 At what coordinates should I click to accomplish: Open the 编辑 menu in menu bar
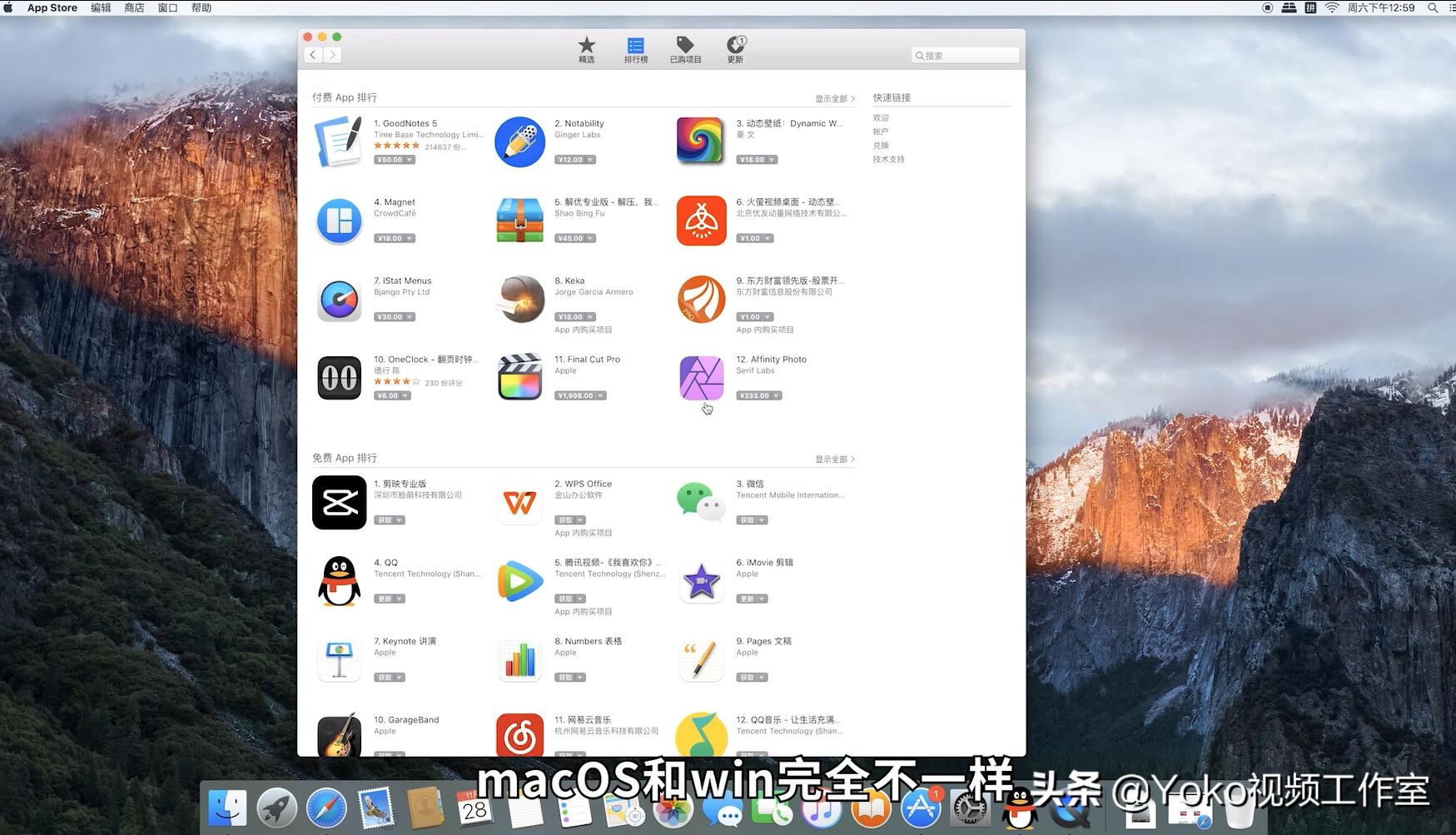101,7
